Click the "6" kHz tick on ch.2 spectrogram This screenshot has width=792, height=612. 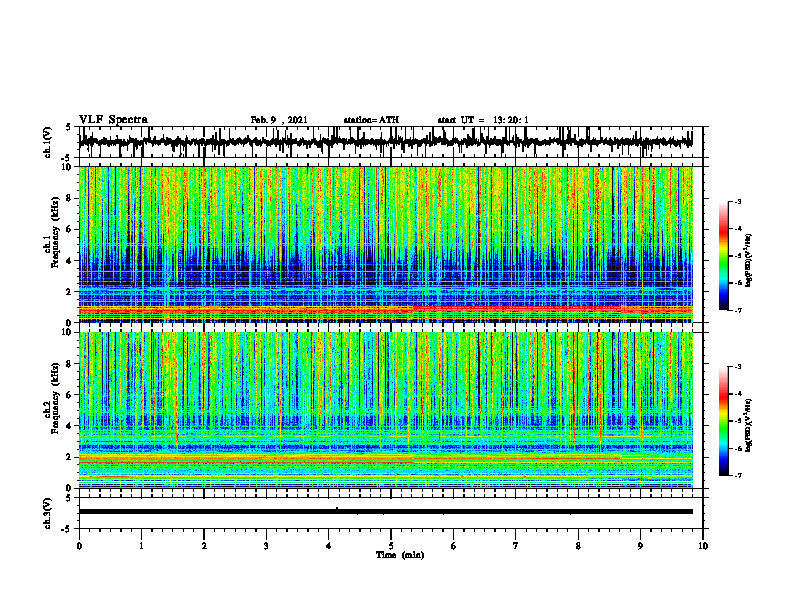click(70, 395)
